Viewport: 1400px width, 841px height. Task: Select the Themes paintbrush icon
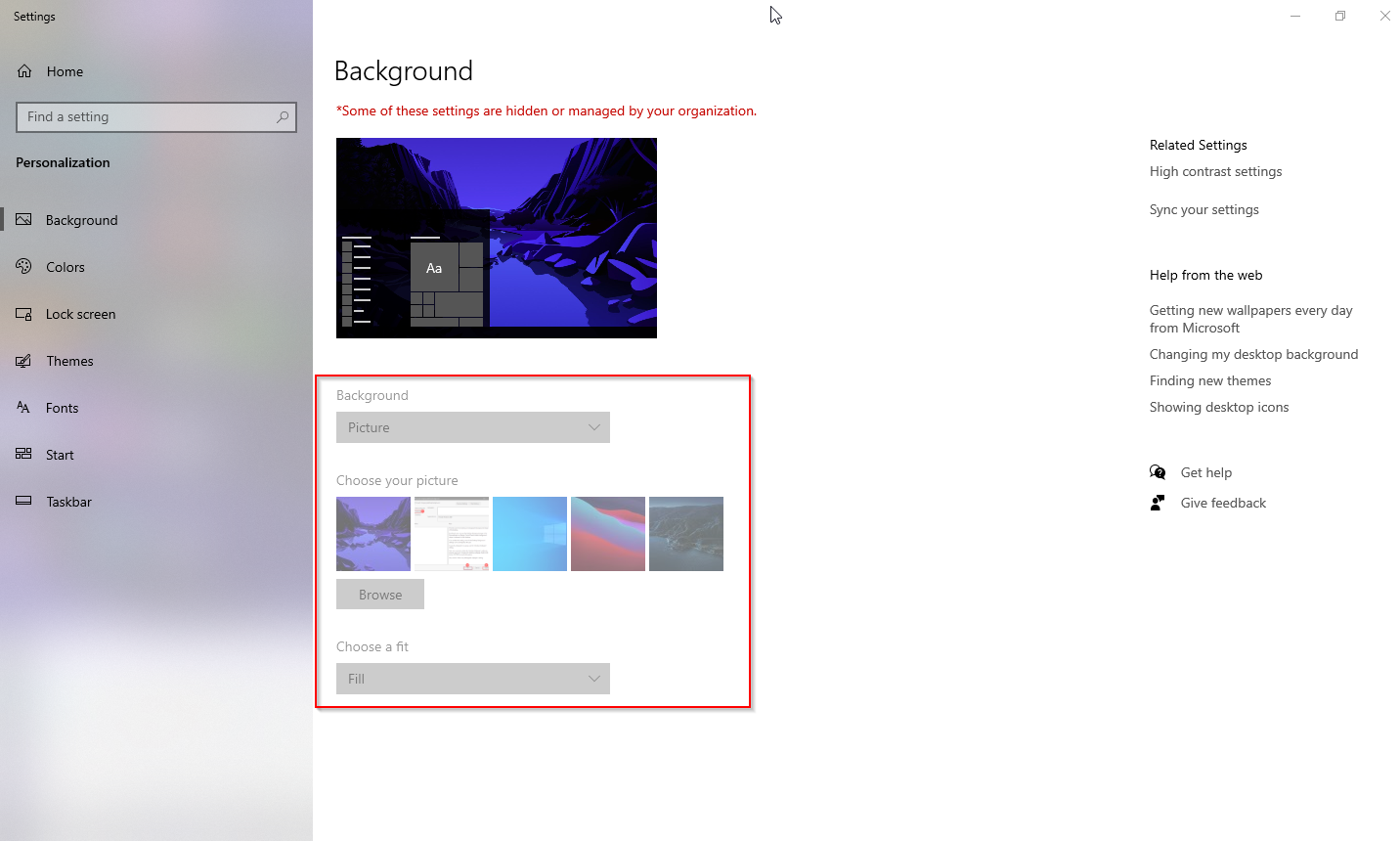(23, 360)
